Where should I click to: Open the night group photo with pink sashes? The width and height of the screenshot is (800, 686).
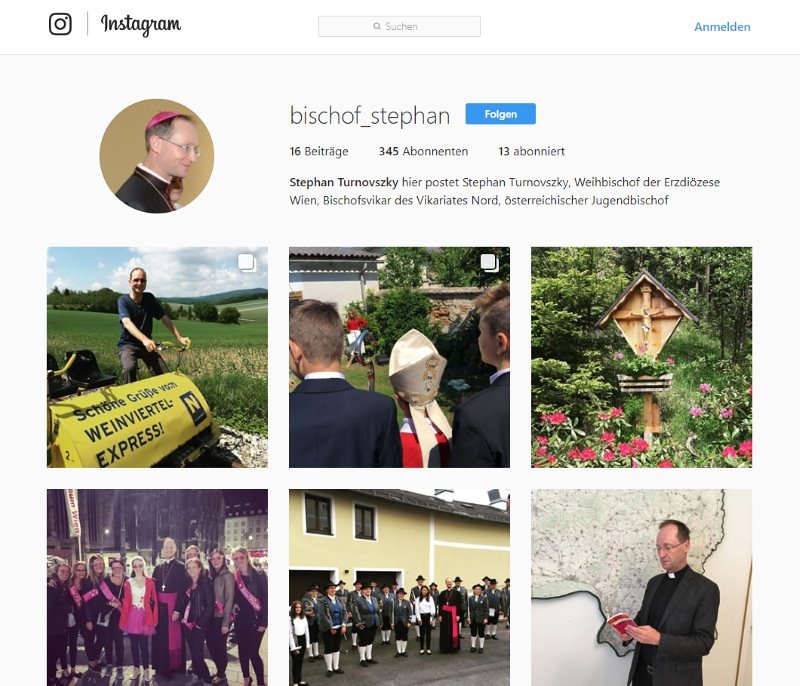click(157, 588)
